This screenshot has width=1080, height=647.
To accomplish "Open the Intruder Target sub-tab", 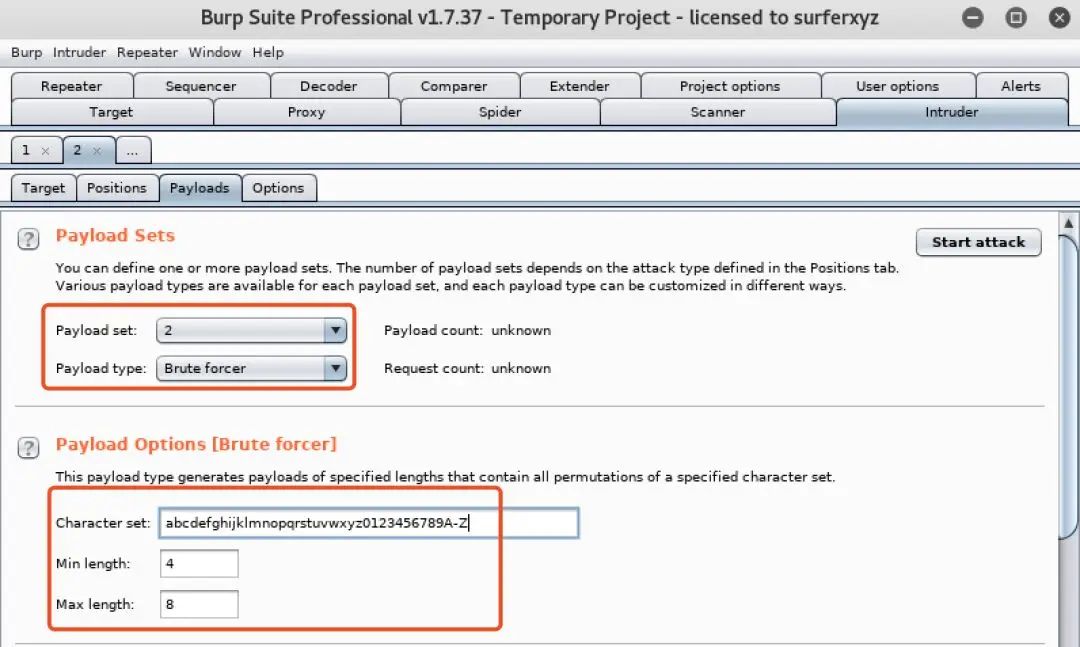I will coord(43,188).
